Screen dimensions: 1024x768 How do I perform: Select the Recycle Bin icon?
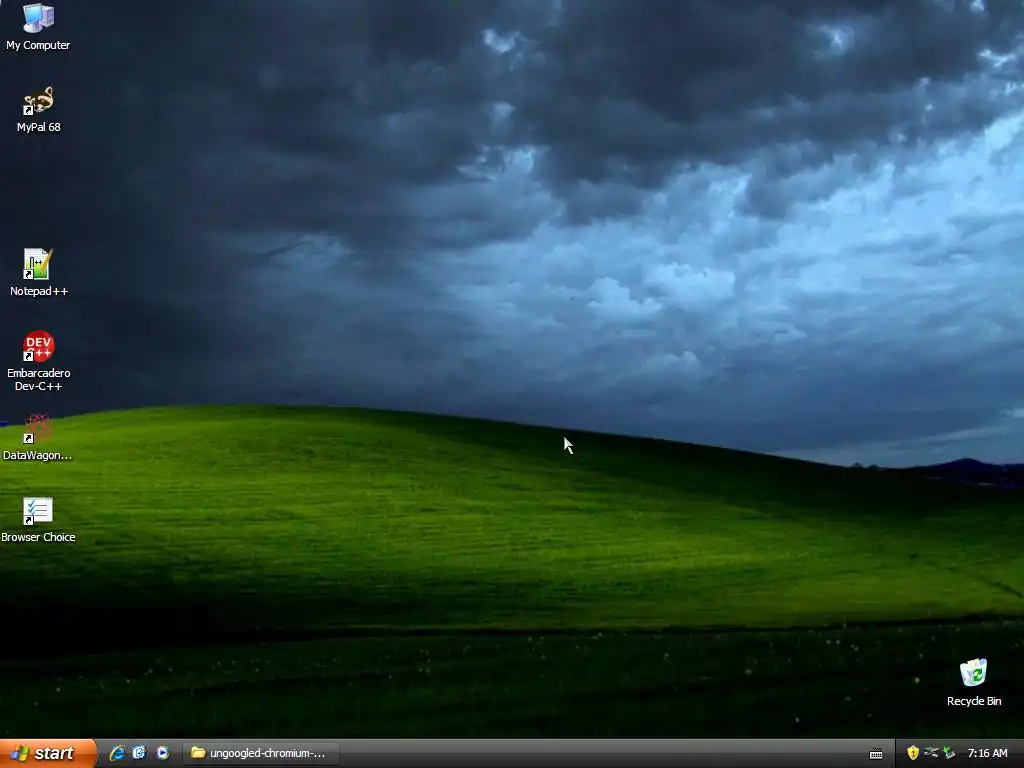(974, 682)
